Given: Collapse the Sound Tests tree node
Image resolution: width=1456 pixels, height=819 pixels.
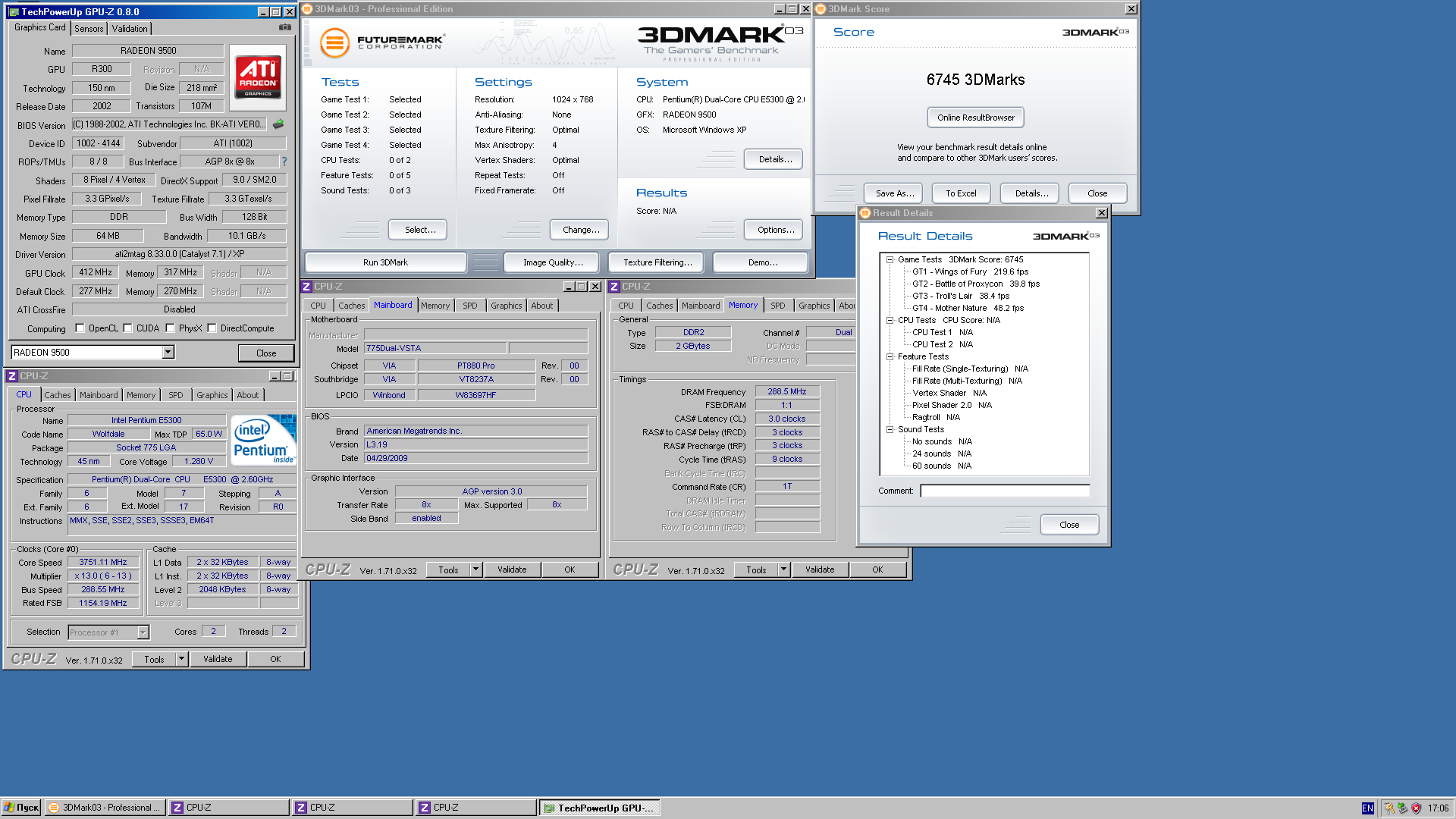Looking at the screenshot, I should point(890,429).
